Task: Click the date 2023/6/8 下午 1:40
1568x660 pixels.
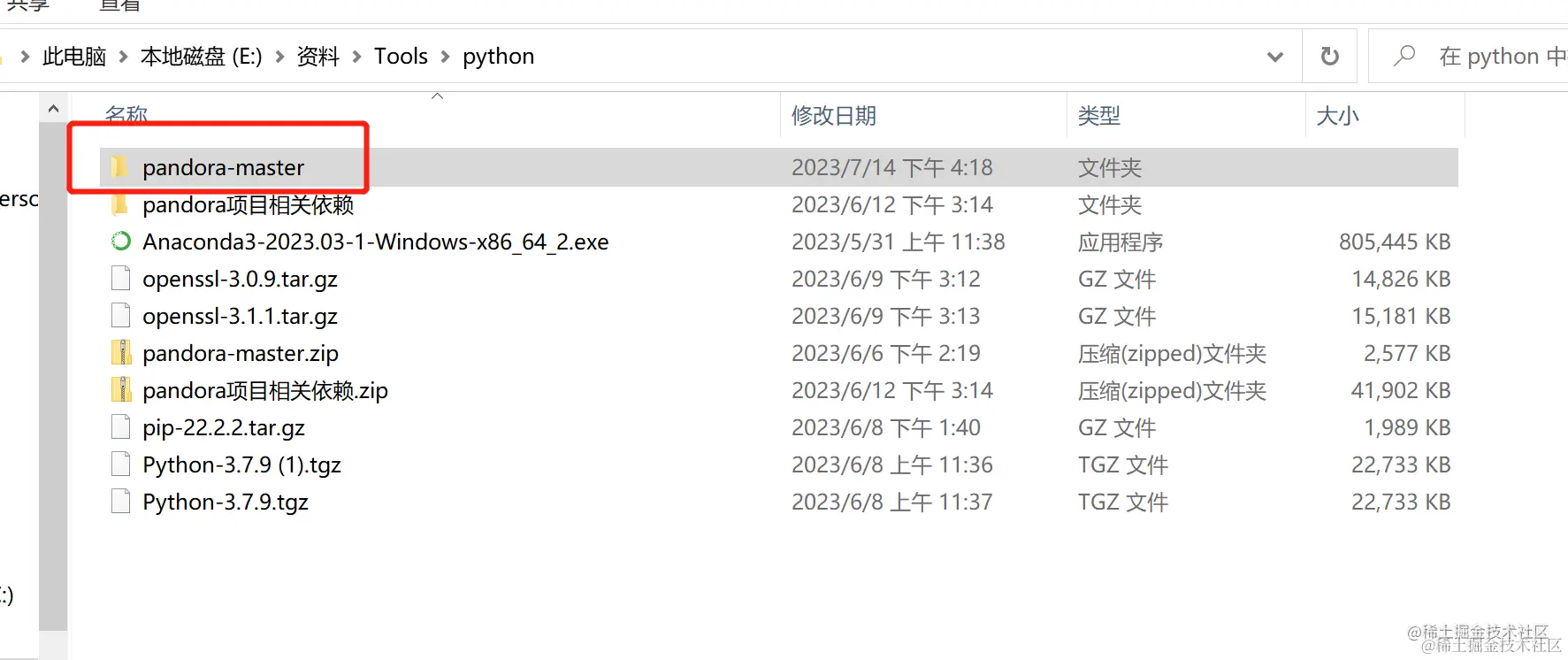Action: pos(886,427)
